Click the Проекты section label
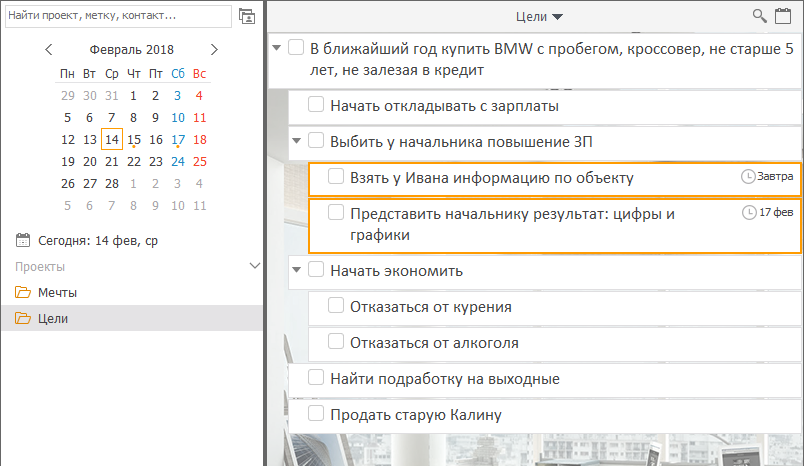804x466 pixels. (x=40, y=267)
